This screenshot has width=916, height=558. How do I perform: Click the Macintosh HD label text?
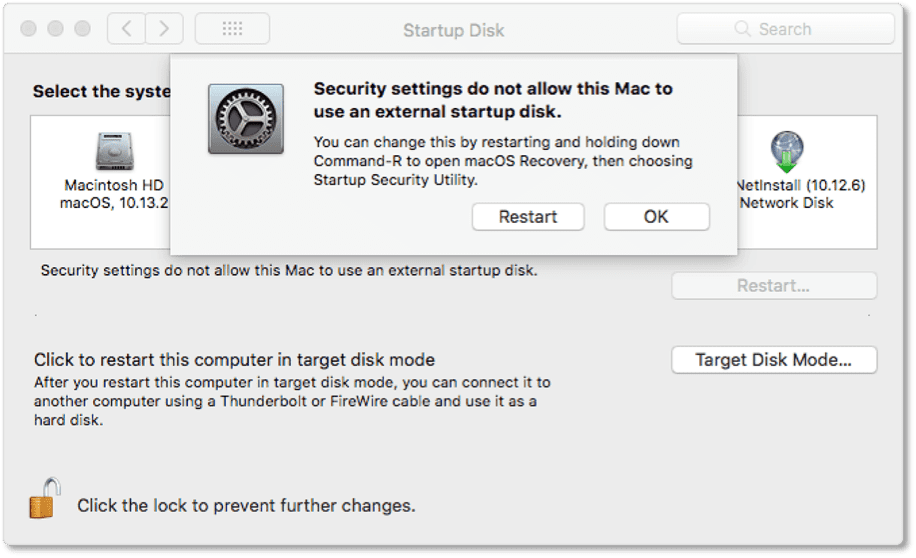pyautogui.click(x=114, y=185)
